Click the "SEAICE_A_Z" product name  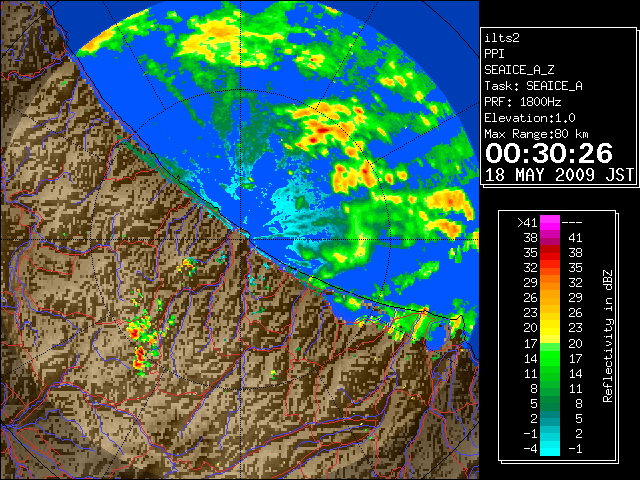(x=519, y=70)
